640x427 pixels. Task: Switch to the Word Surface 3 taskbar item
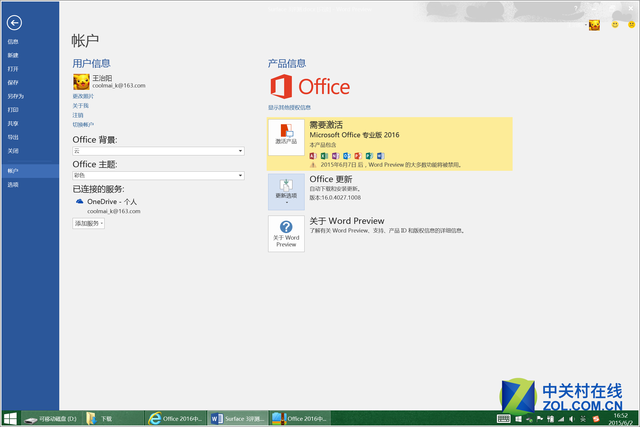click(x=238, y=419)
